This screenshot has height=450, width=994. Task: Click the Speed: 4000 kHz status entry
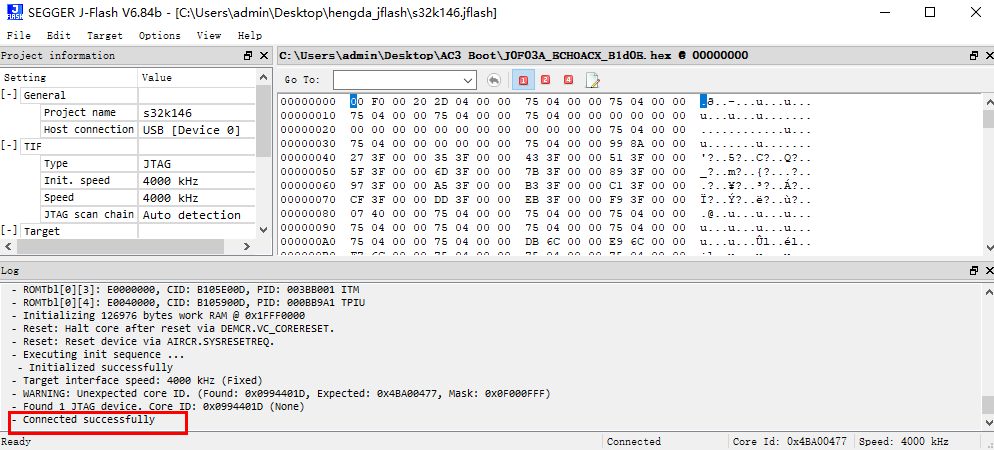coord(904,442)
